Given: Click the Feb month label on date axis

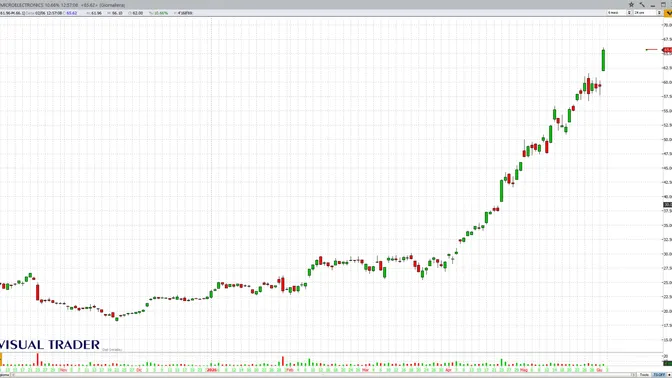Looking at the screenshot, I should 290,370.
